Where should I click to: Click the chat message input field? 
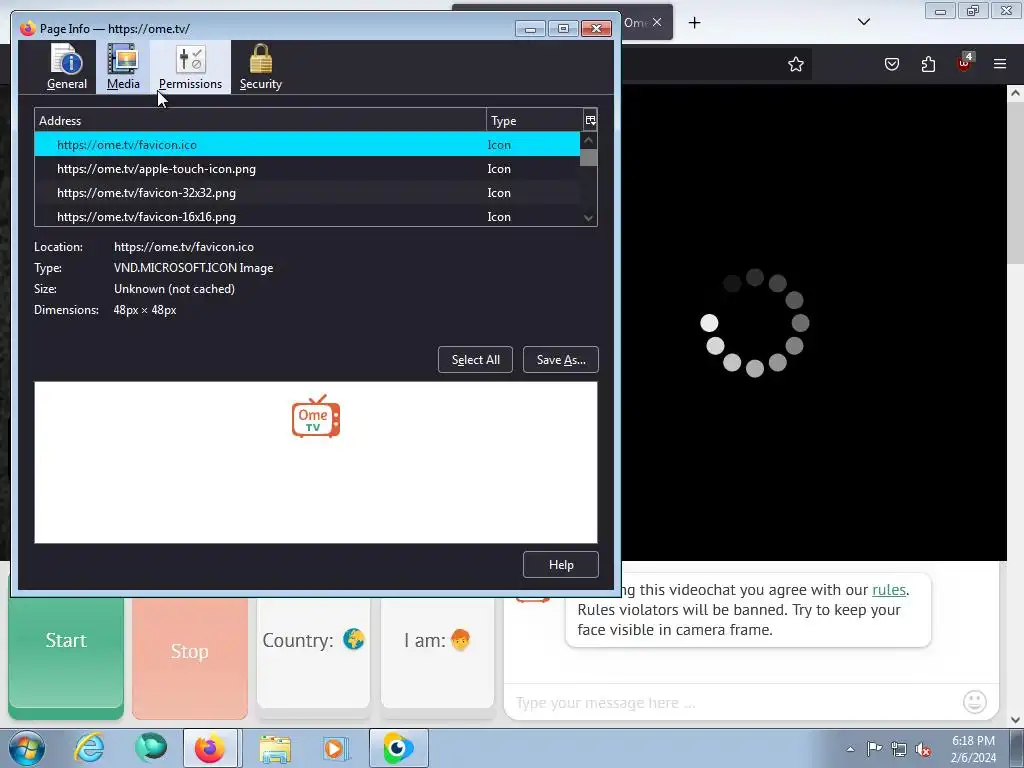[x=731, y=703]
